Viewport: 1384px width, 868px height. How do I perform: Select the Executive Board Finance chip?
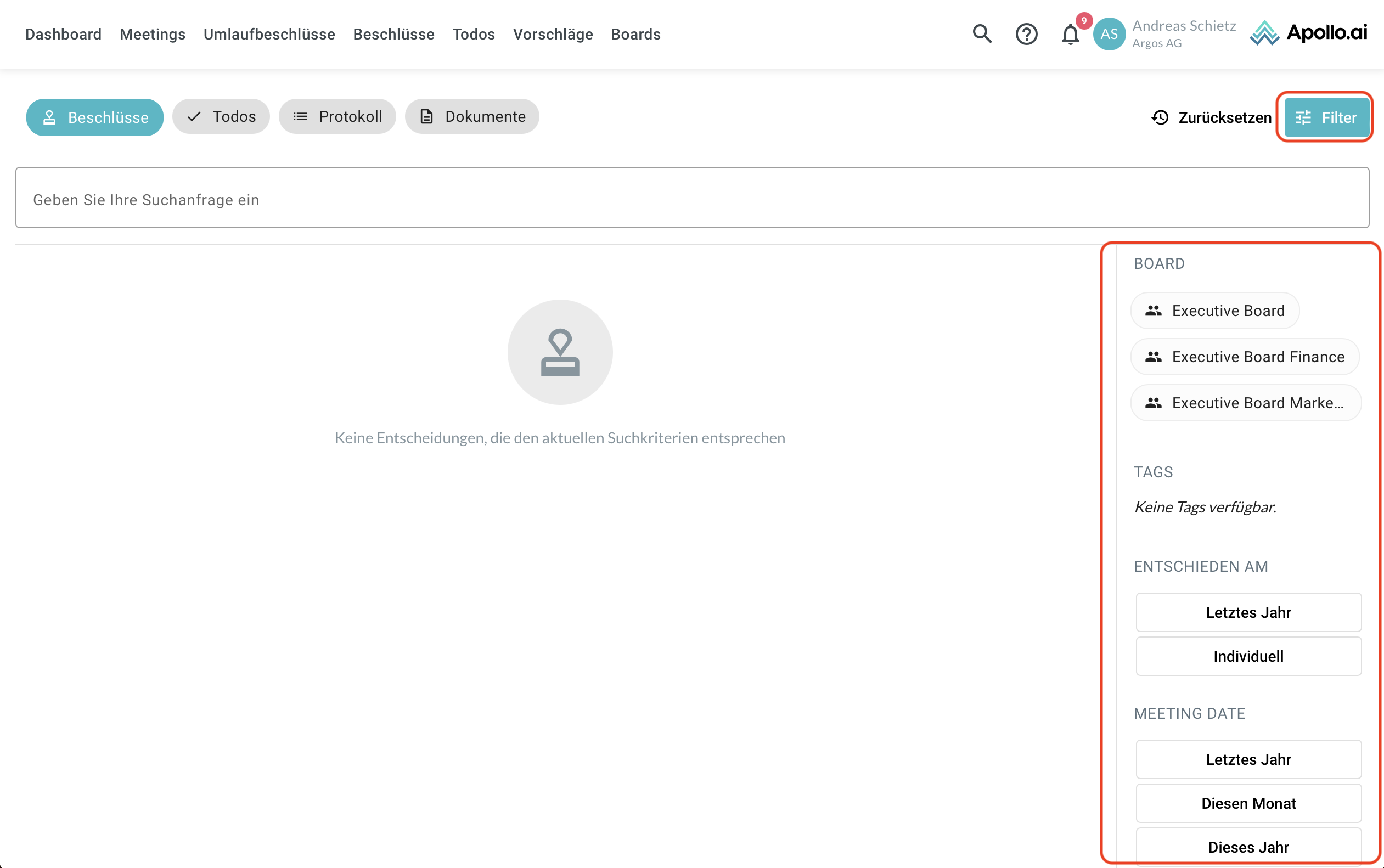click(1245, 357)
